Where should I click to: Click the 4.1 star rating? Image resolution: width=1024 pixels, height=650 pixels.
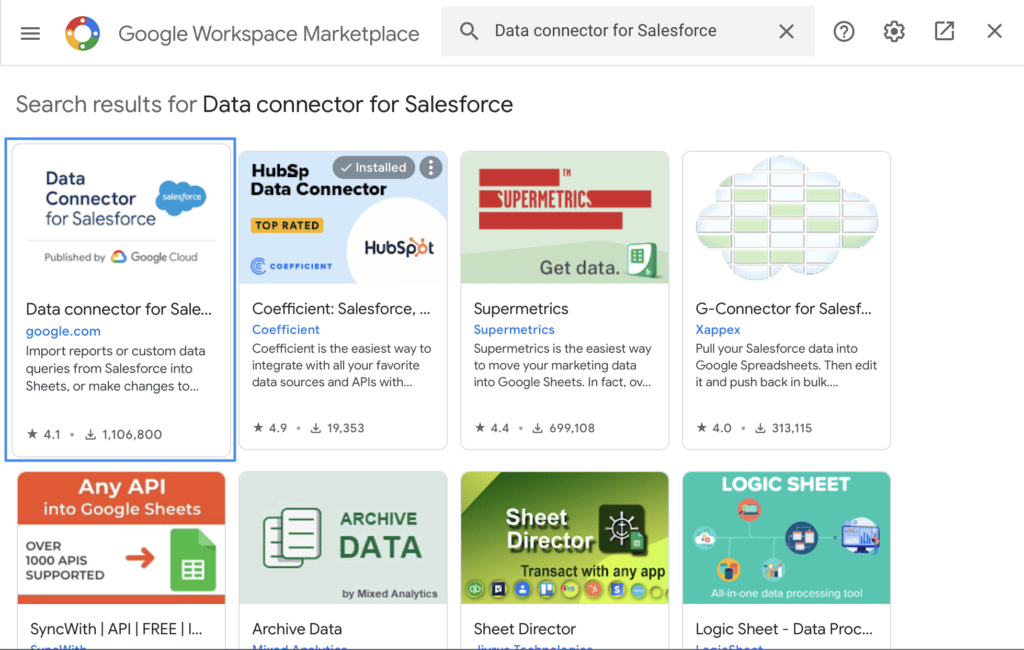44,434
